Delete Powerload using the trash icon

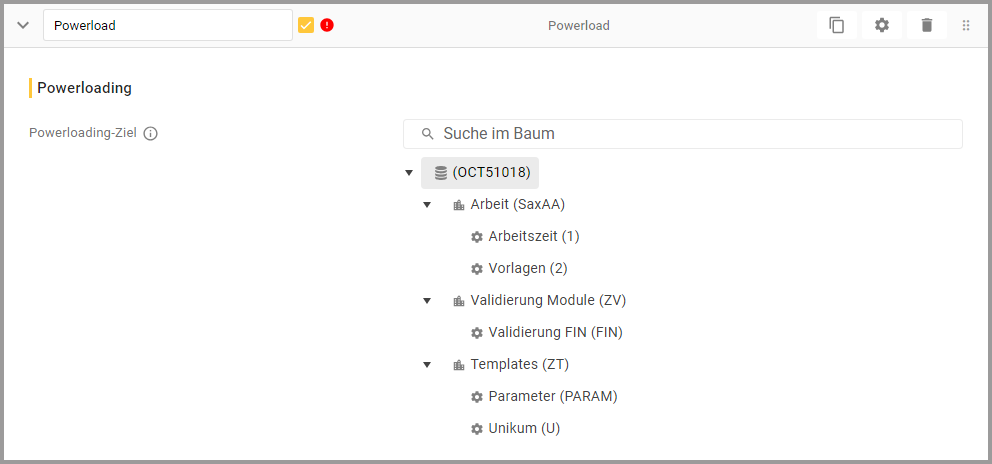(x=926, y=25)
